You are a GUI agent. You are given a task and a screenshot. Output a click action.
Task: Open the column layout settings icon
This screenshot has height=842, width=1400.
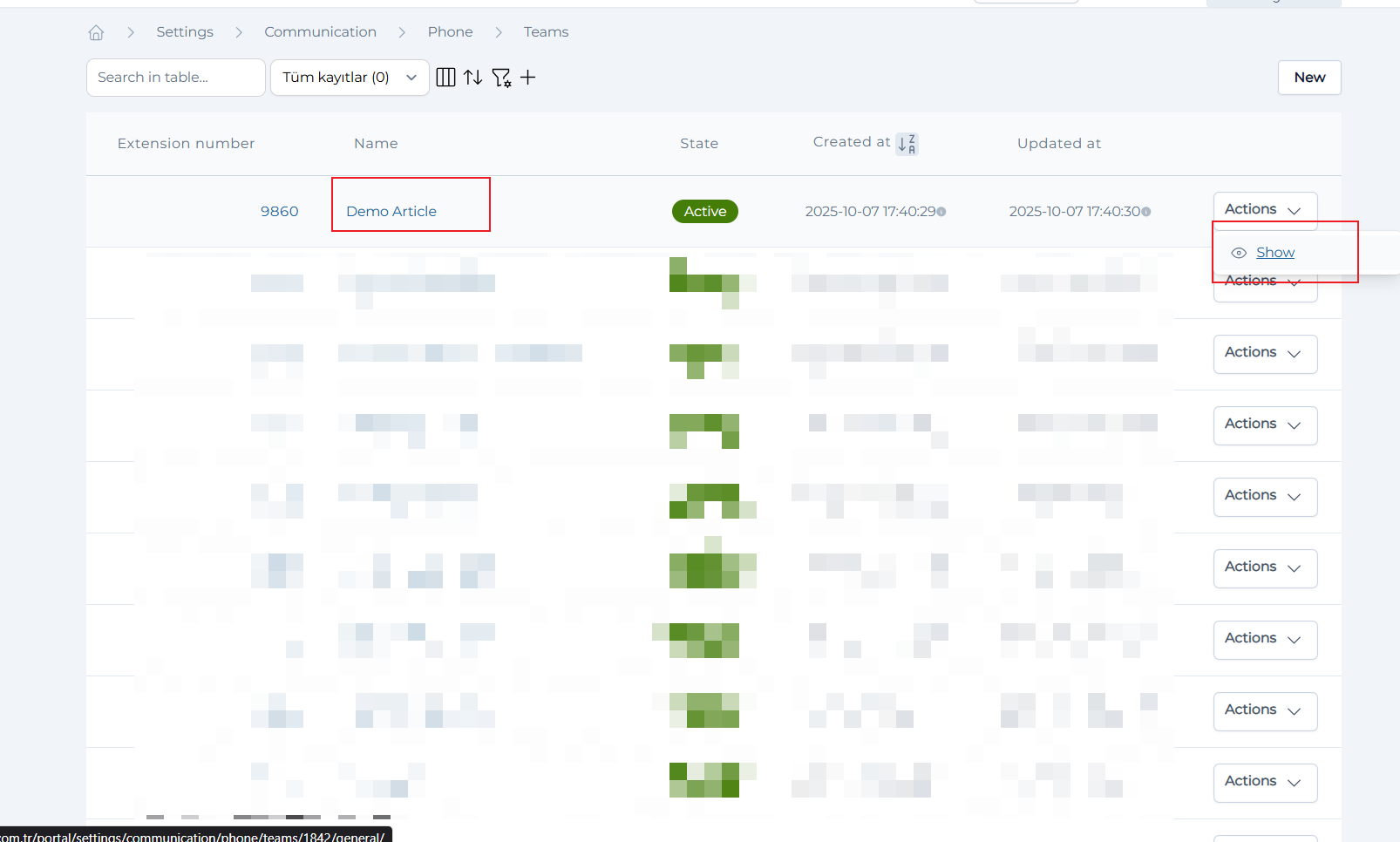[445, 78]
